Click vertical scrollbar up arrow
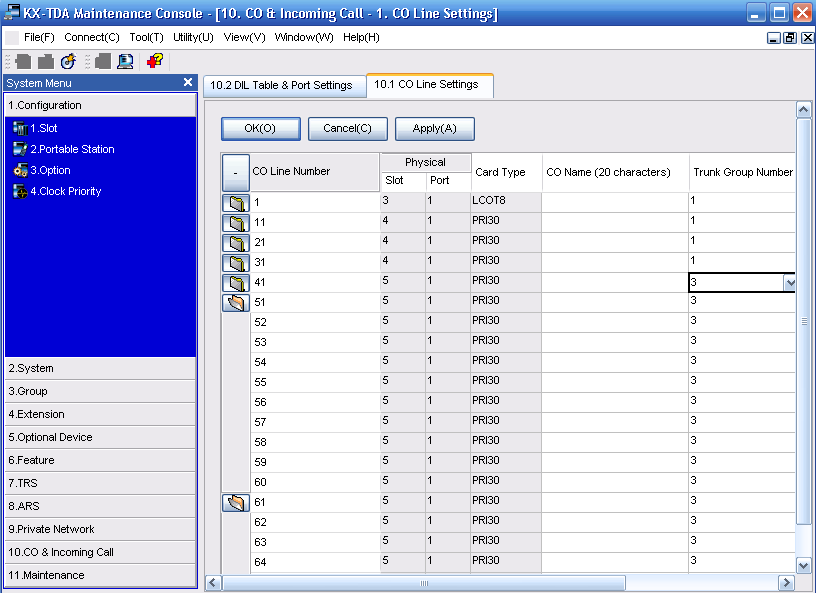 point(803,110)
